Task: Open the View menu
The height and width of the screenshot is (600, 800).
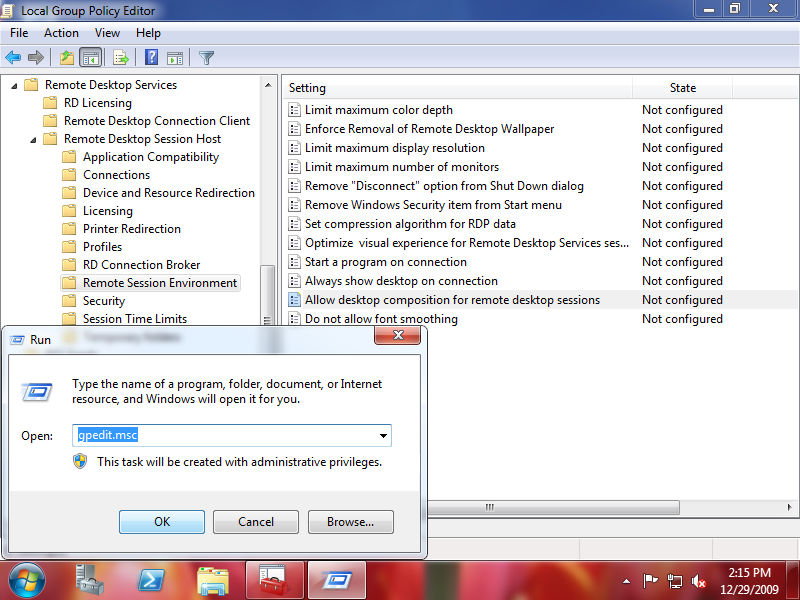Action: coord(107,33)
